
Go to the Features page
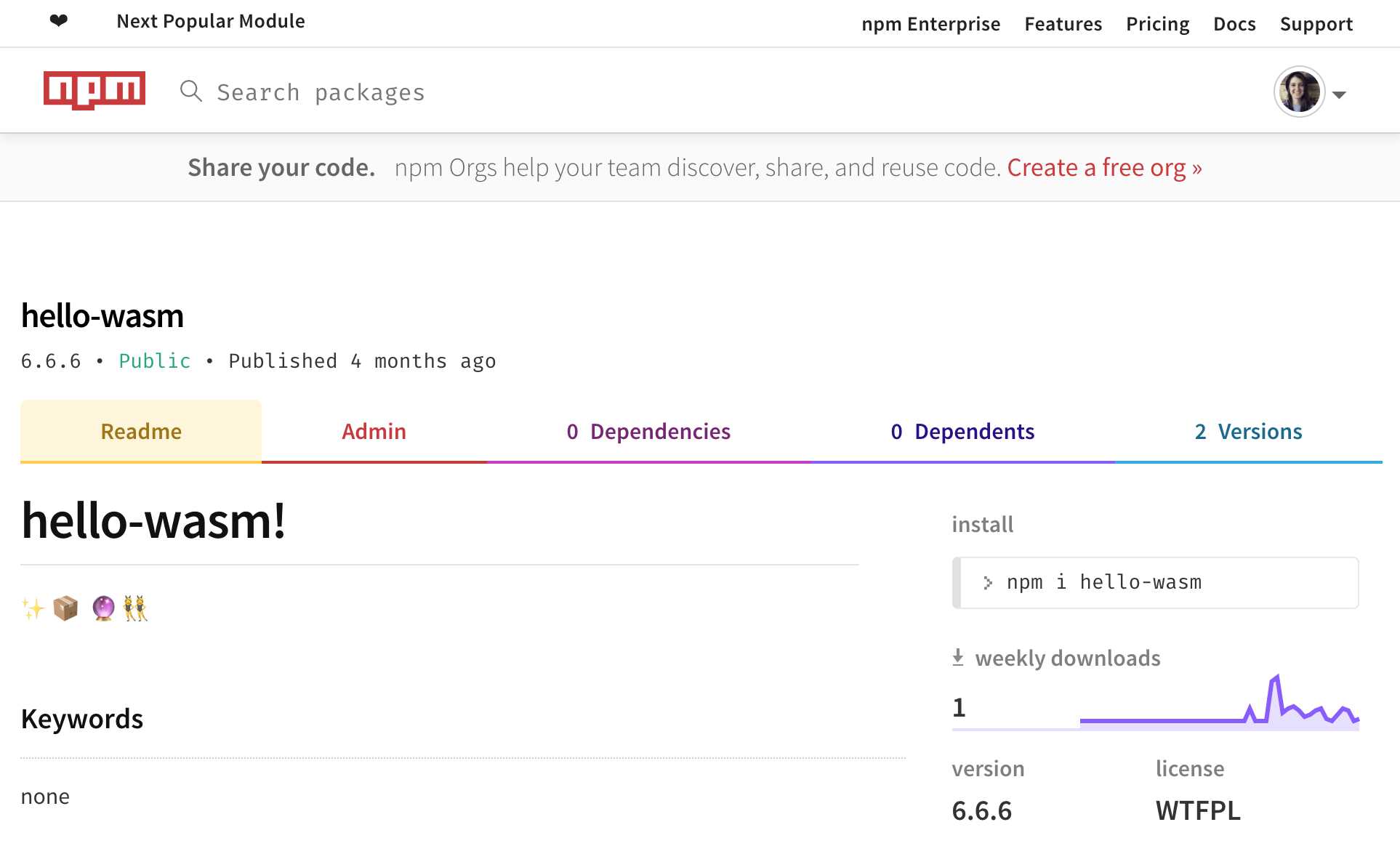[1063, 24]
